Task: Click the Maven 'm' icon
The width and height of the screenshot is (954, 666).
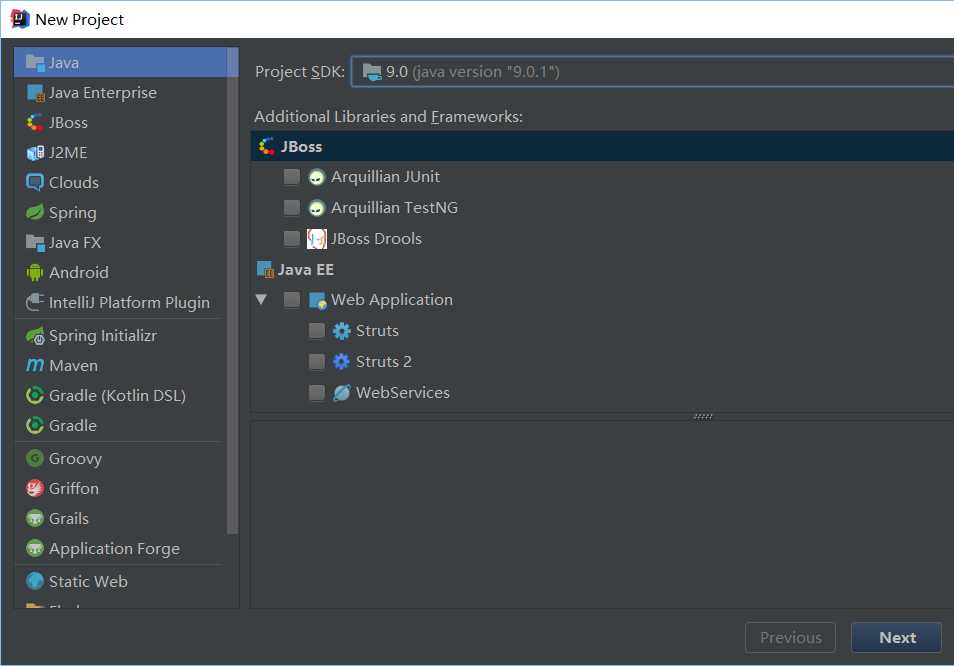Action: click(x=35, y=366)
